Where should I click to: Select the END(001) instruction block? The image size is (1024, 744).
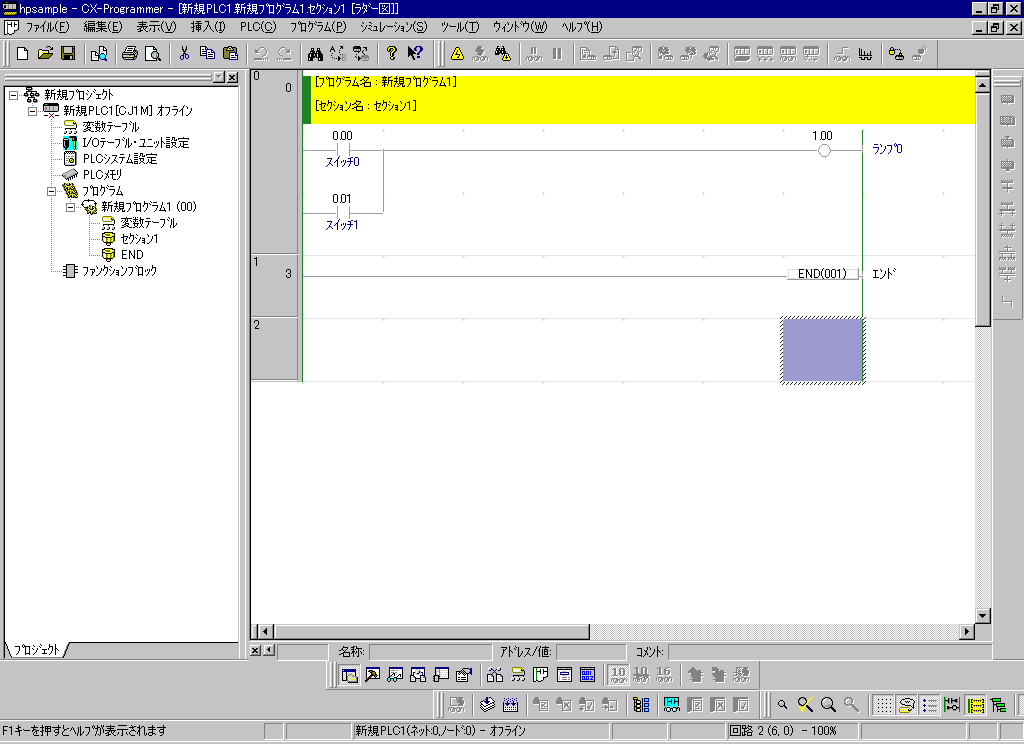point(822,274)
